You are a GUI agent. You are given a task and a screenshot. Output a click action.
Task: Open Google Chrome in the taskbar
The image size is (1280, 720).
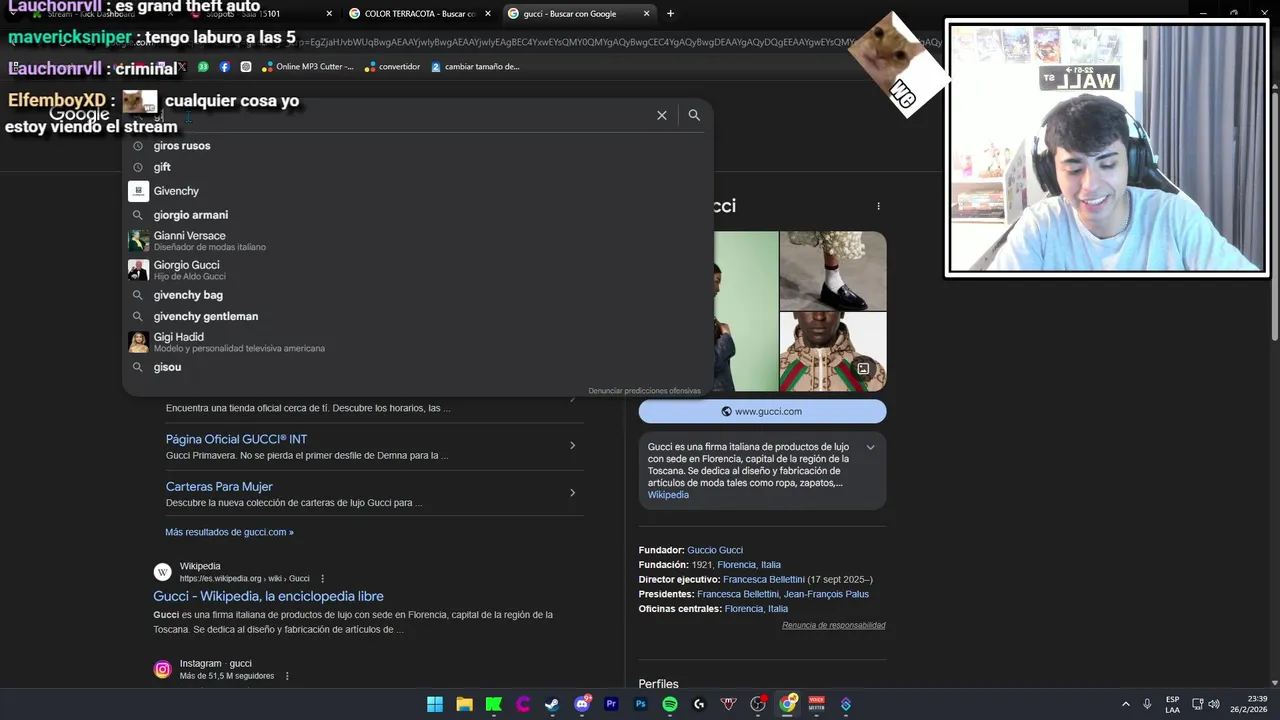coord(788,705)
